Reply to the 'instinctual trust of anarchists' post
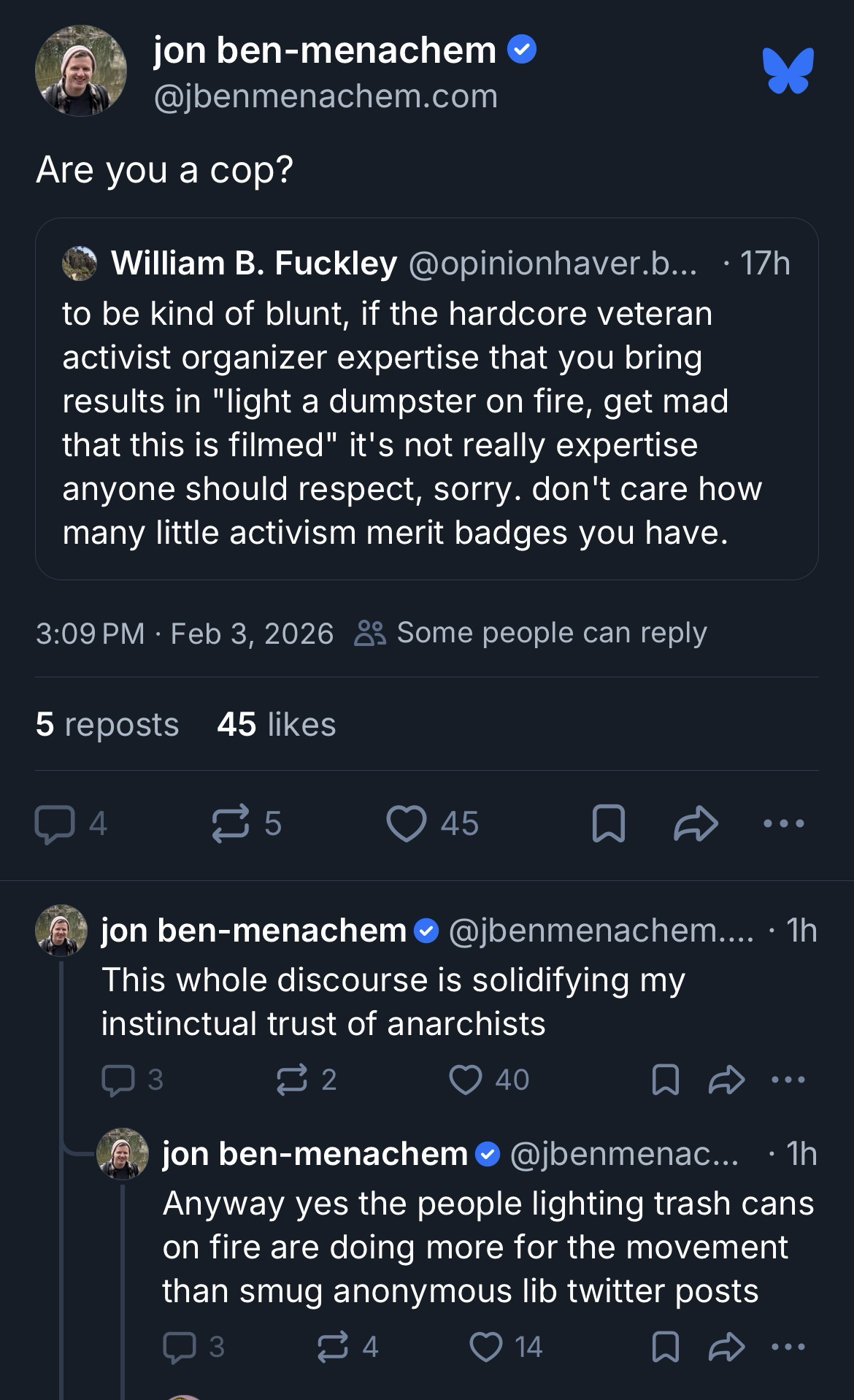The image size is (854, 1400). 118,1080
